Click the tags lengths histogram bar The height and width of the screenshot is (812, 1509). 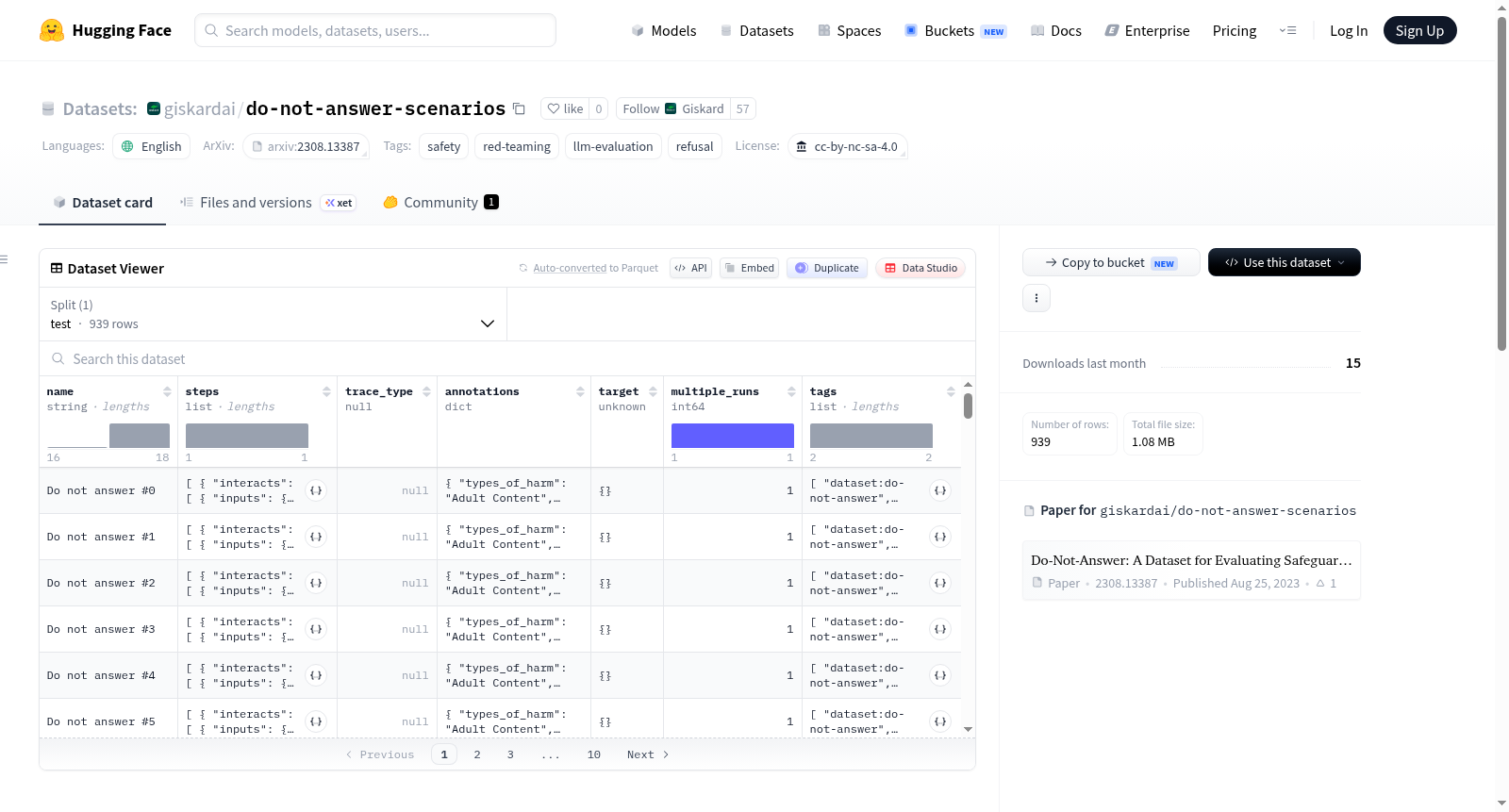(871, 436)
